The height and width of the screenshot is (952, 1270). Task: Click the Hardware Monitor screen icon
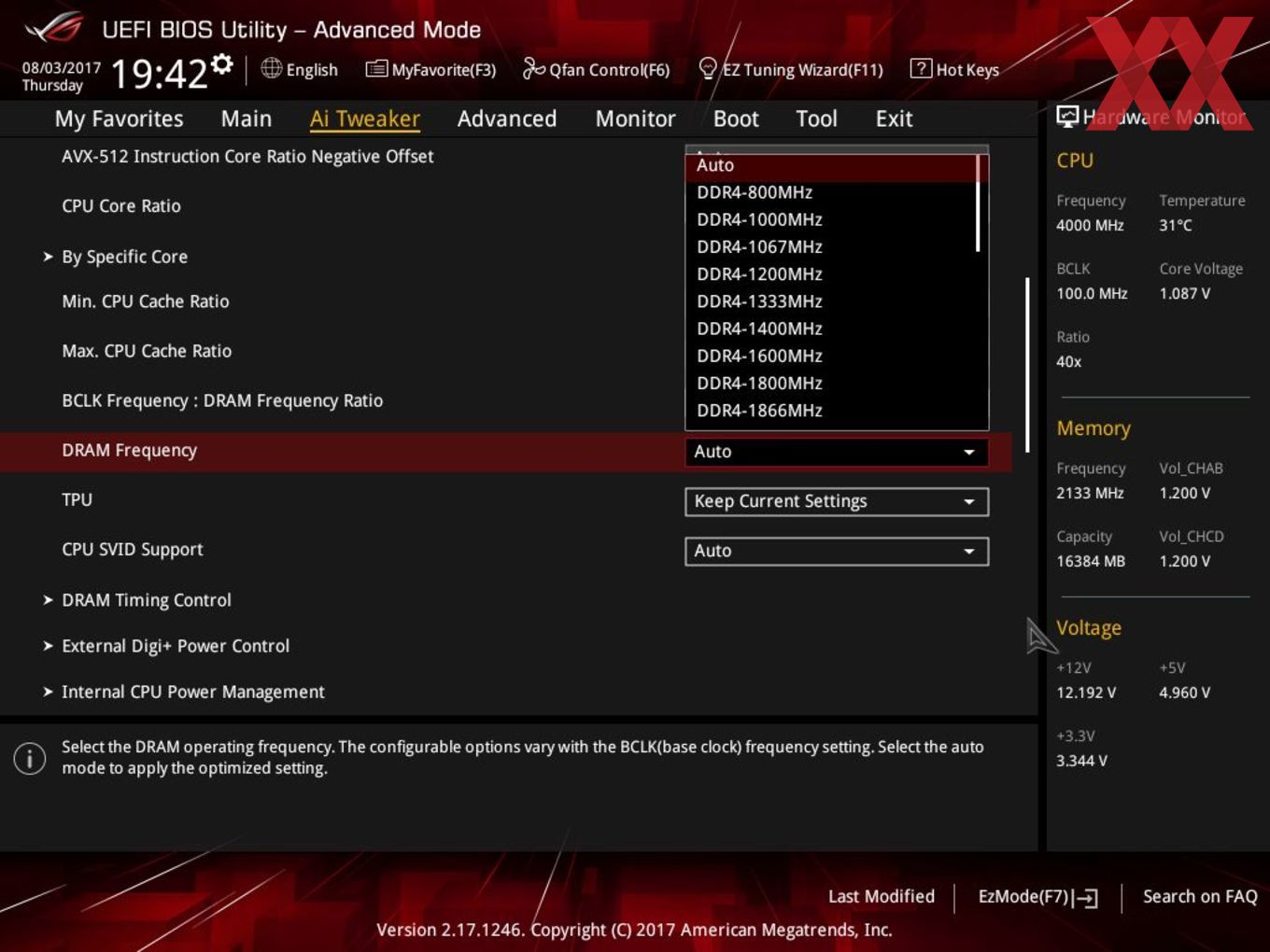[x=1067, y=116]
